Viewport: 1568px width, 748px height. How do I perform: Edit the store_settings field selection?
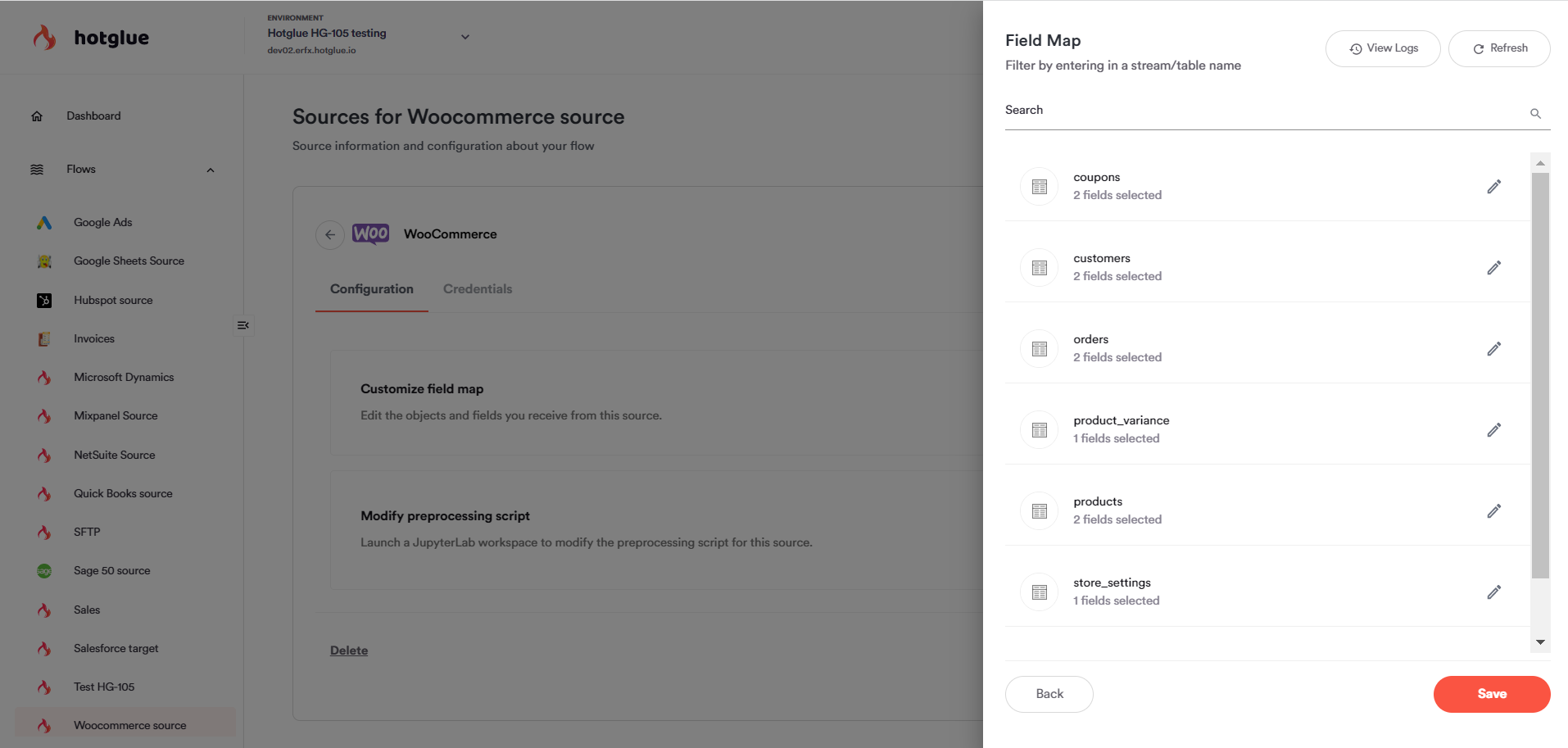pos(1493,592)
